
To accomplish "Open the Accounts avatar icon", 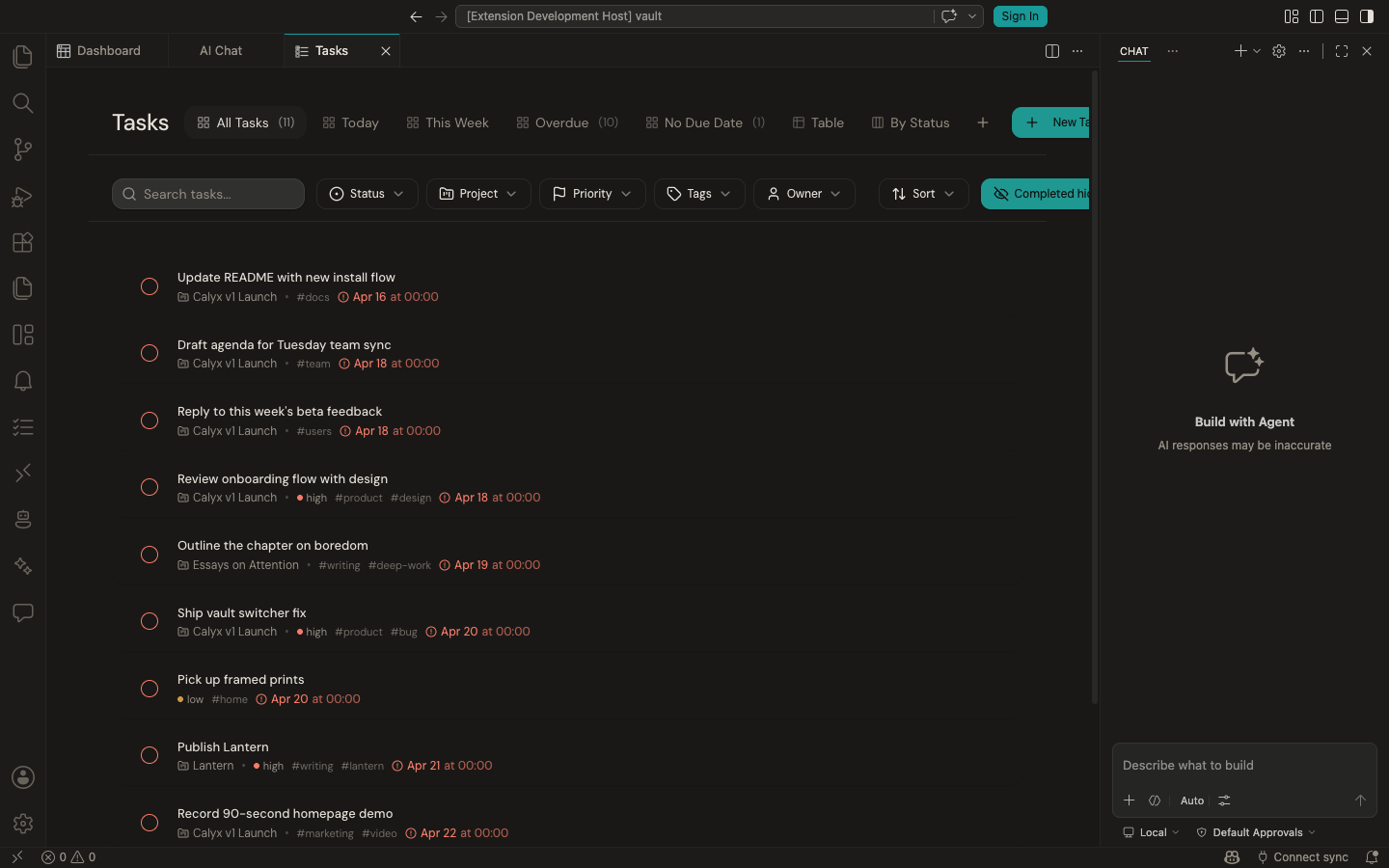I will [x=23, y=777].
